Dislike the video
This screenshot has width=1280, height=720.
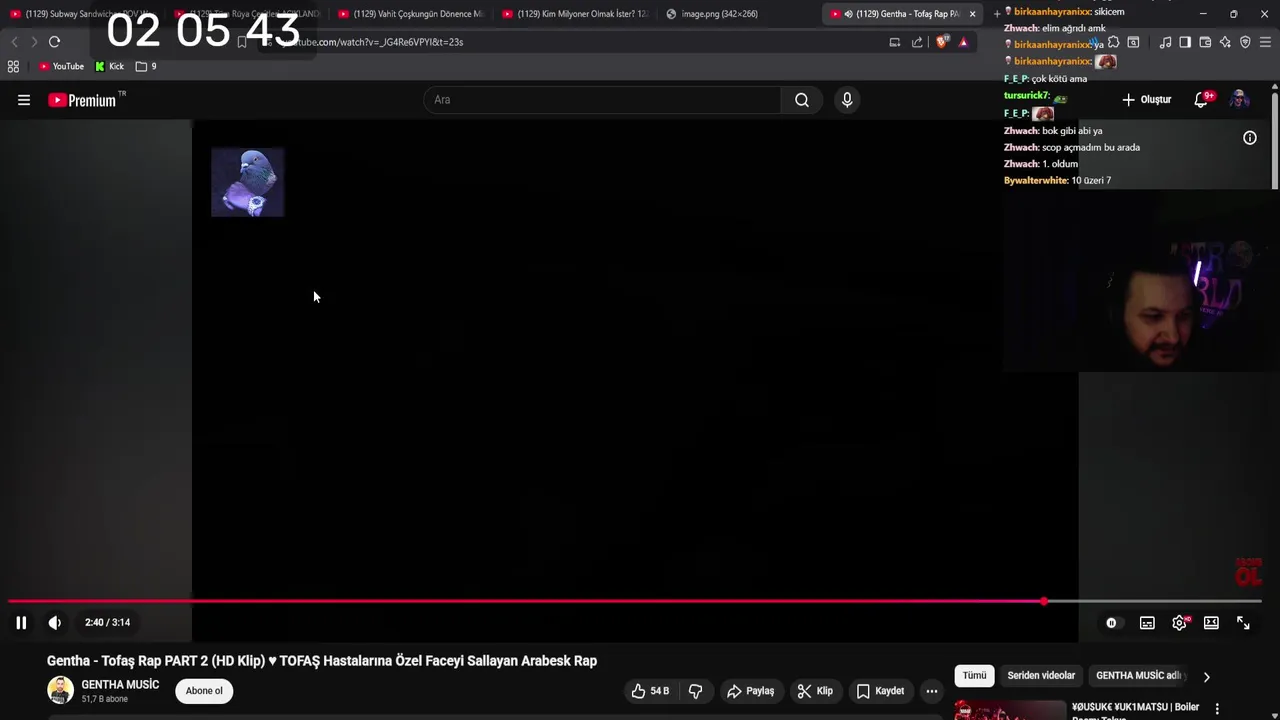click(x=695, y=691)
